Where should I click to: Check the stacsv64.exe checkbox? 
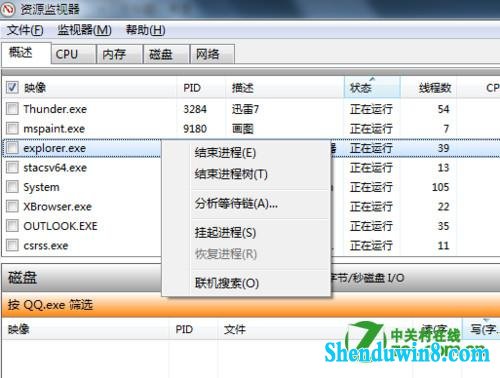tap(12, 167)
